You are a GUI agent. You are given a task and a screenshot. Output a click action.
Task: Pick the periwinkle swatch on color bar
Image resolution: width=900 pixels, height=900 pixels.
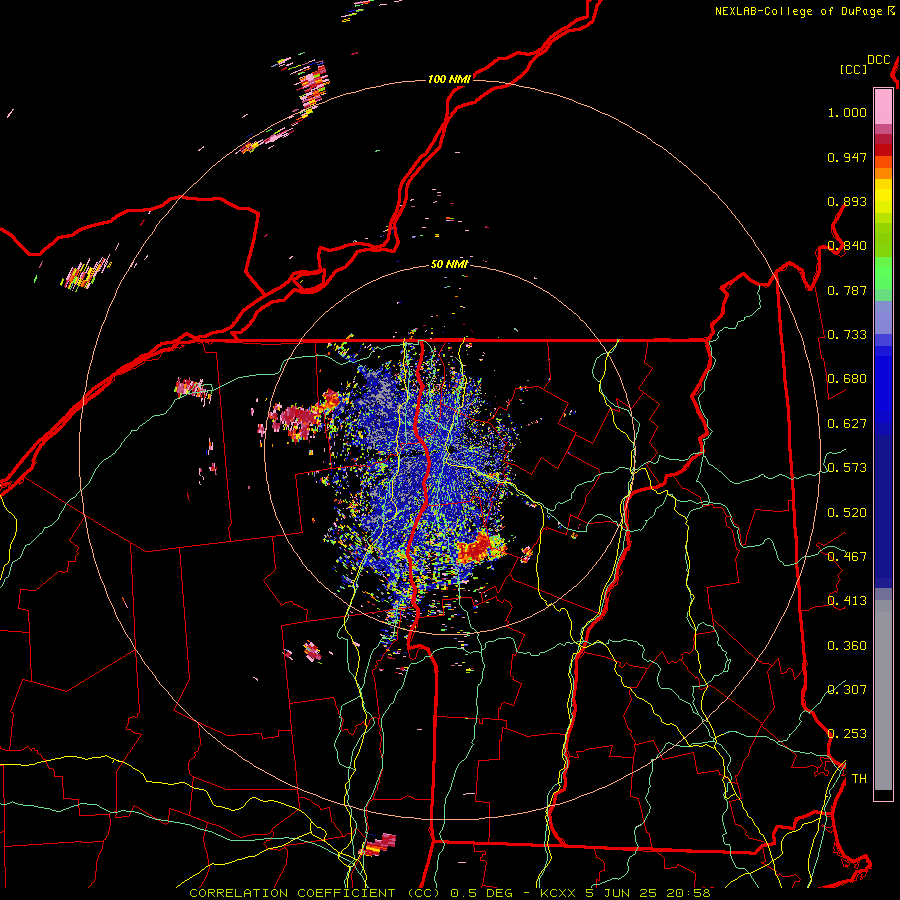point(883,317)
